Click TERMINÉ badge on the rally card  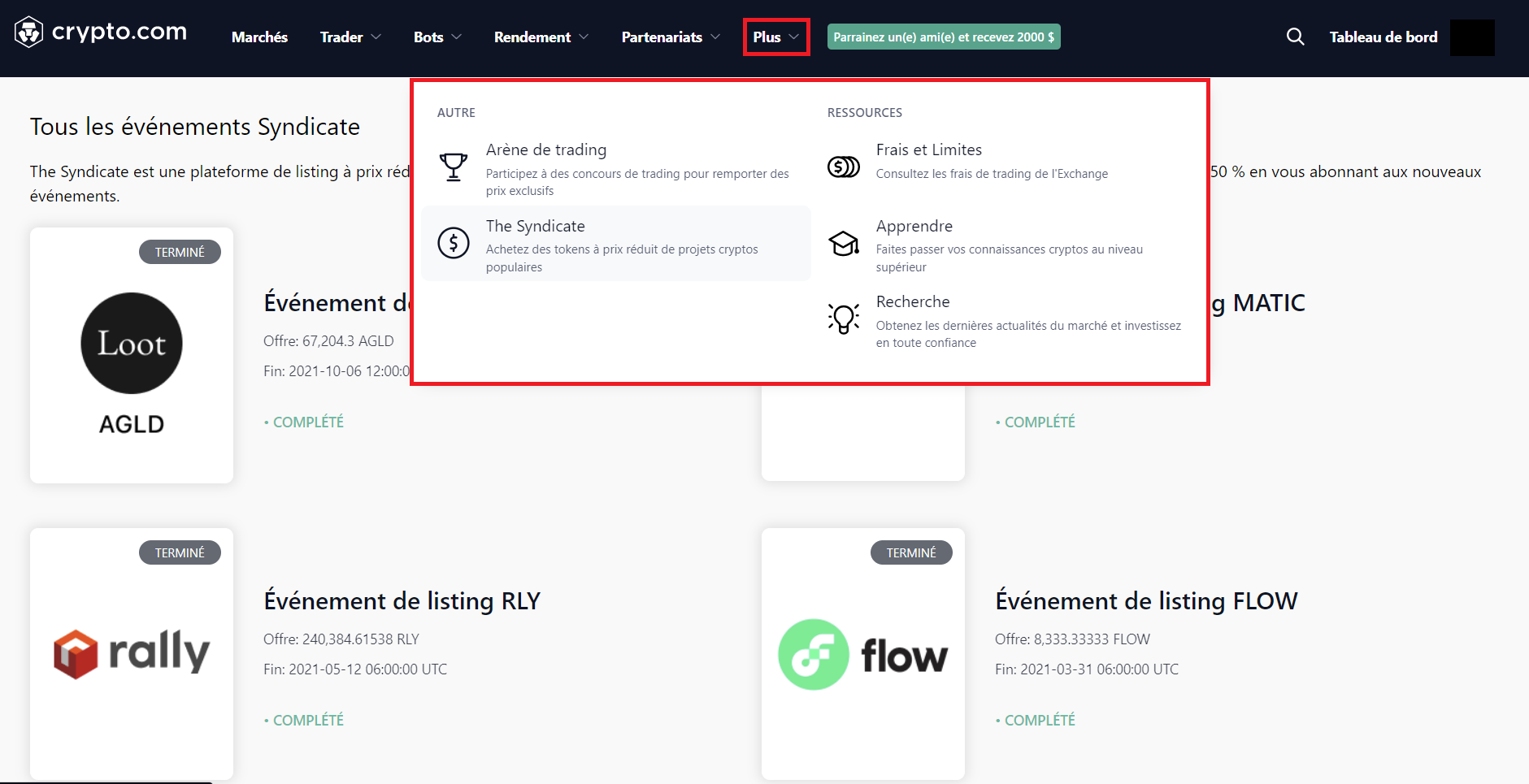click(x=180, y=552)
